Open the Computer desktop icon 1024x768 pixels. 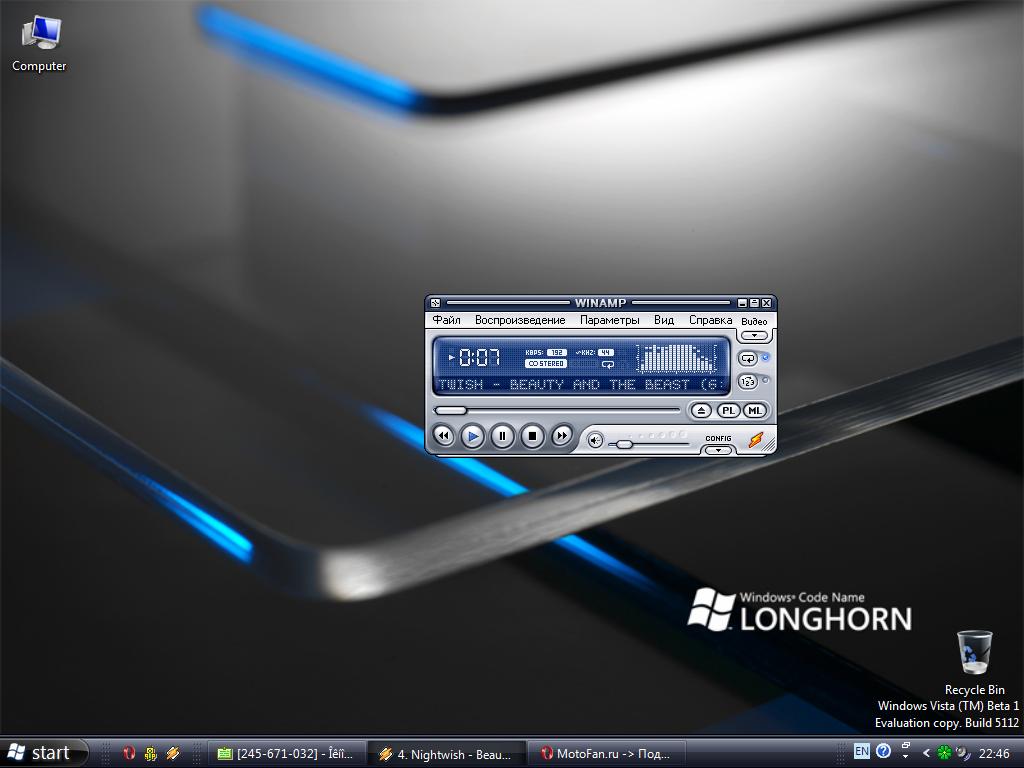[39, 44]
